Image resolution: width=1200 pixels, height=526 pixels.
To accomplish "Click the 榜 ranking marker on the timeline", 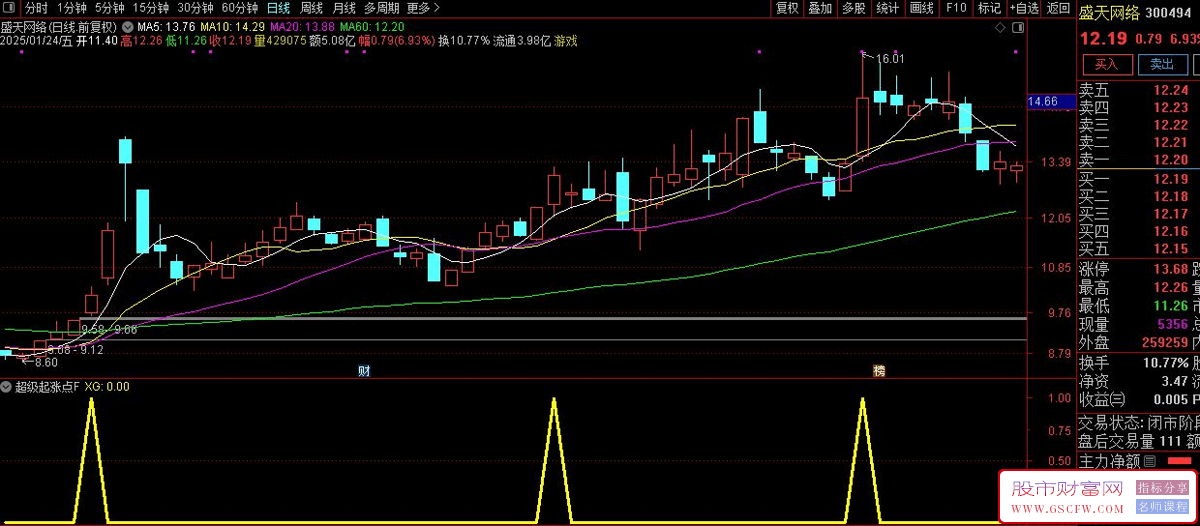I will pos(879,371).
